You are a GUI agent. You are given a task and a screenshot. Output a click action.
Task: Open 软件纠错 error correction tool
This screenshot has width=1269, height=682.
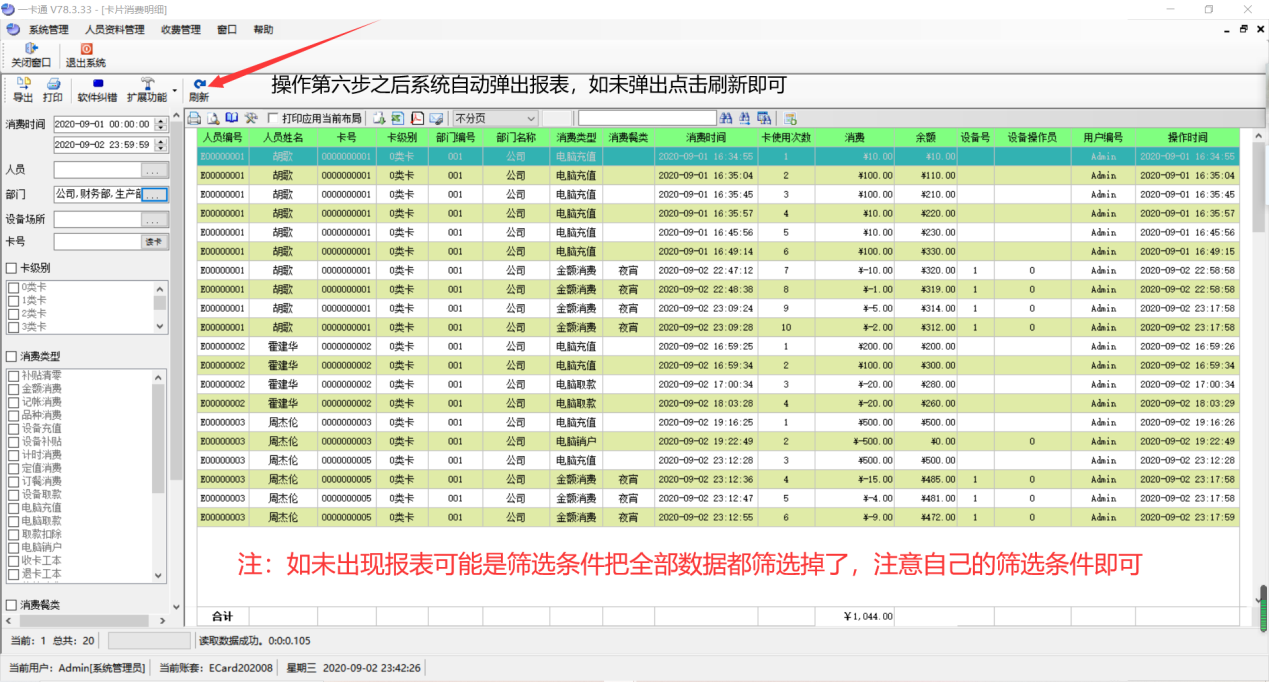[97, 84]
